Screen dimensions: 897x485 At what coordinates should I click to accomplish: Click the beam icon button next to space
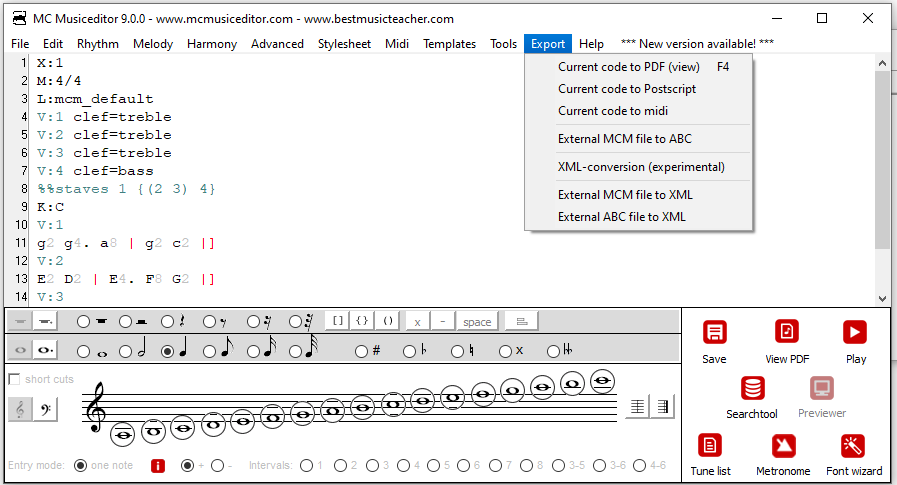(521, 321)
